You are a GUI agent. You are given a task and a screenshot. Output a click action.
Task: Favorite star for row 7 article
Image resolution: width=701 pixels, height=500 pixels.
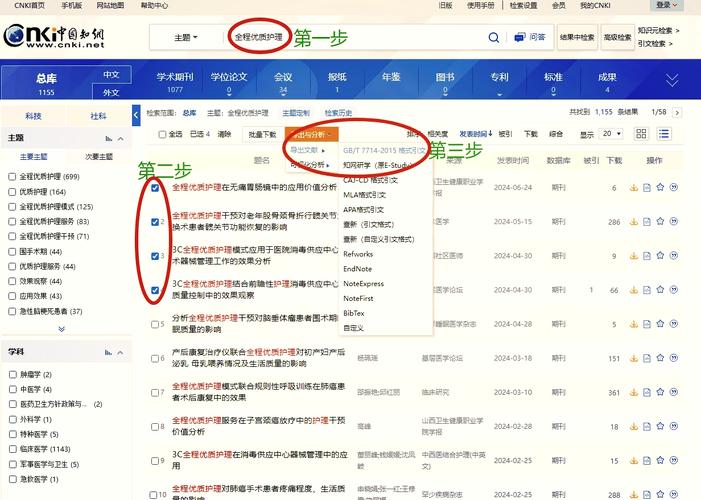pos(660,392)
